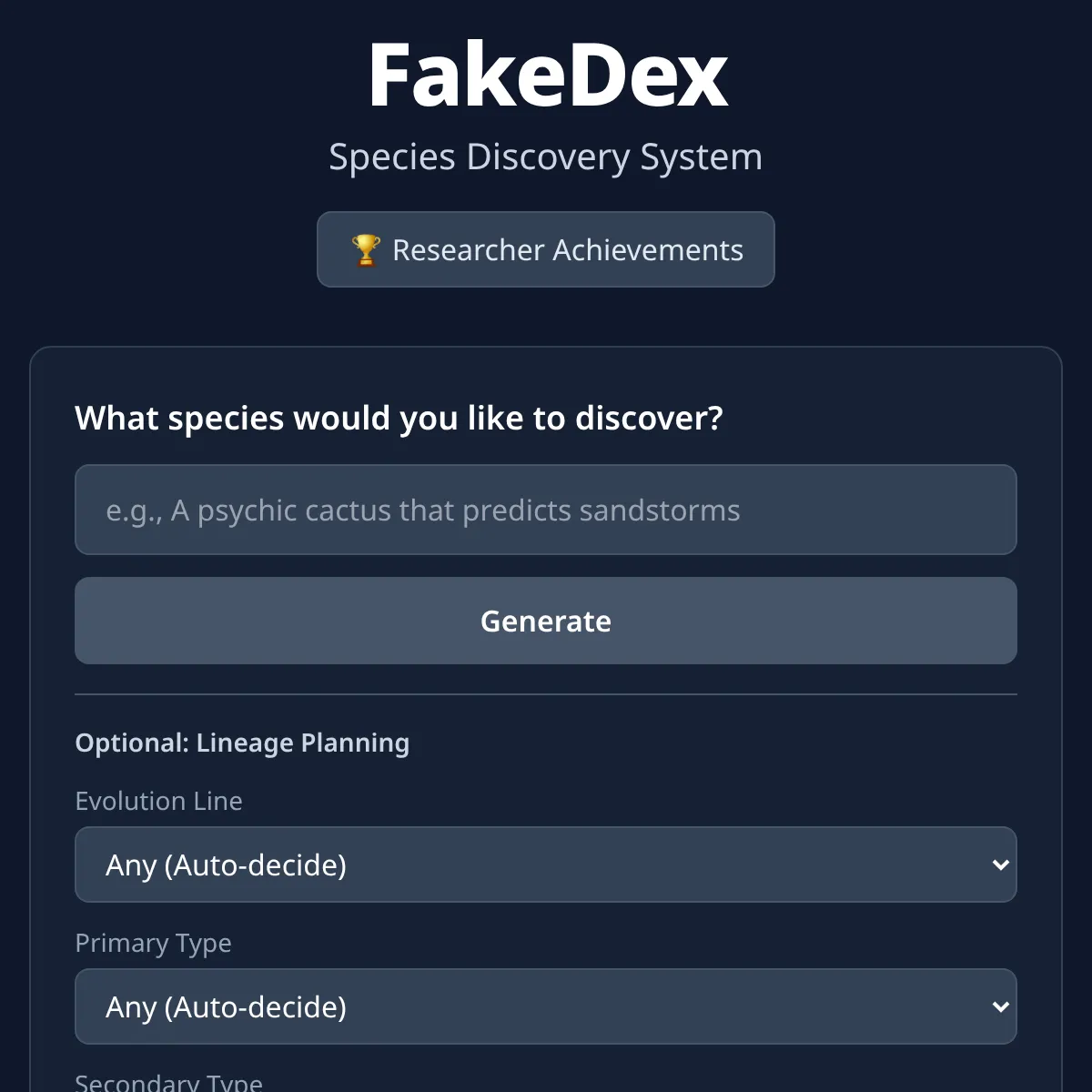
Task: Click the Species Discovery System subtitle
Action: 546,157
